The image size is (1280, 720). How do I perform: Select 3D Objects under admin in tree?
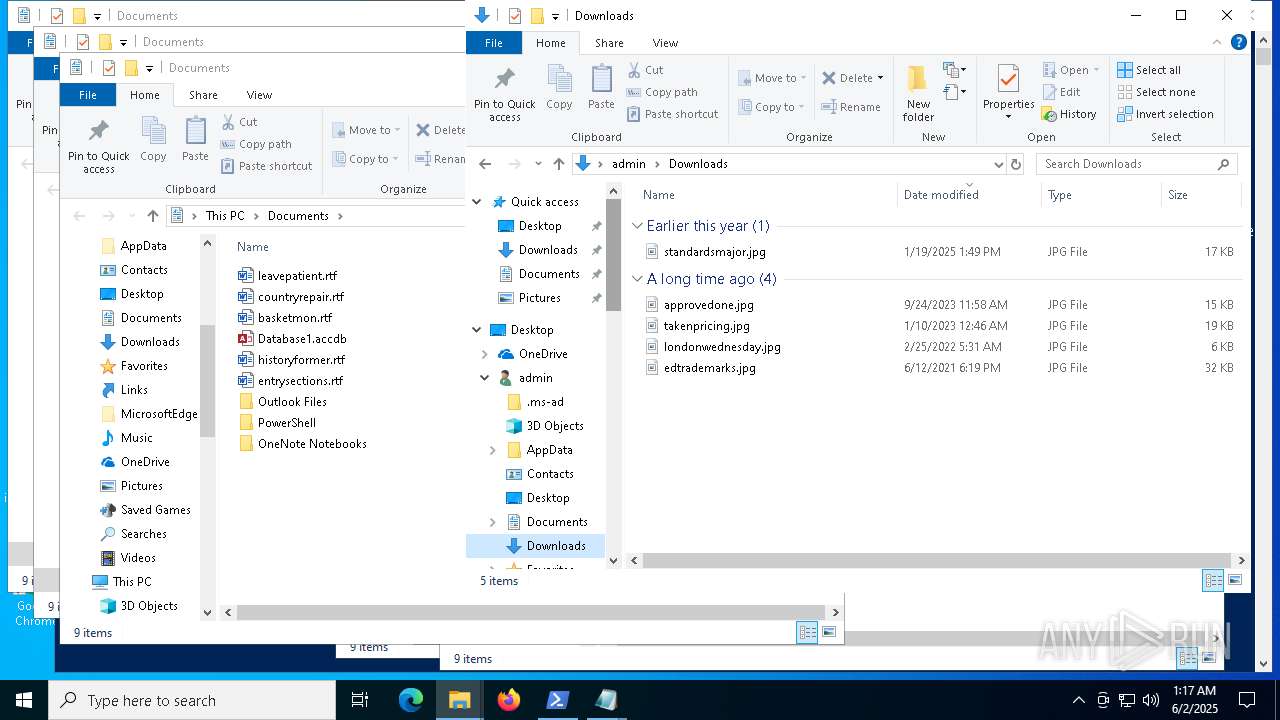coord(555,426)
